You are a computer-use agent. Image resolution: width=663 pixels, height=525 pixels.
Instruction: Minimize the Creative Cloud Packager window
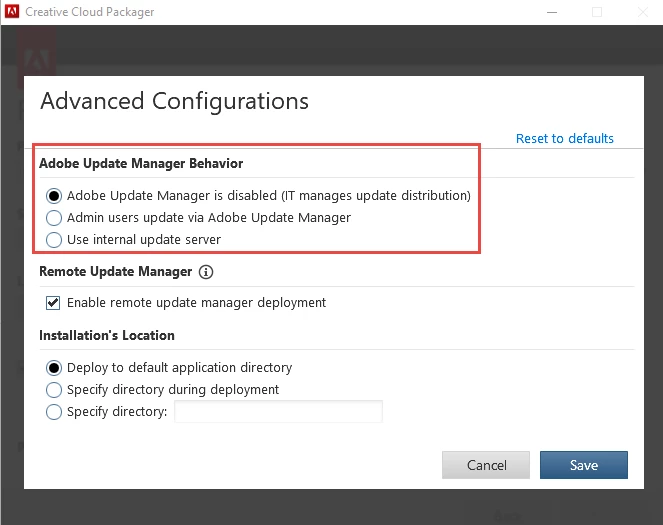(552, 12)
